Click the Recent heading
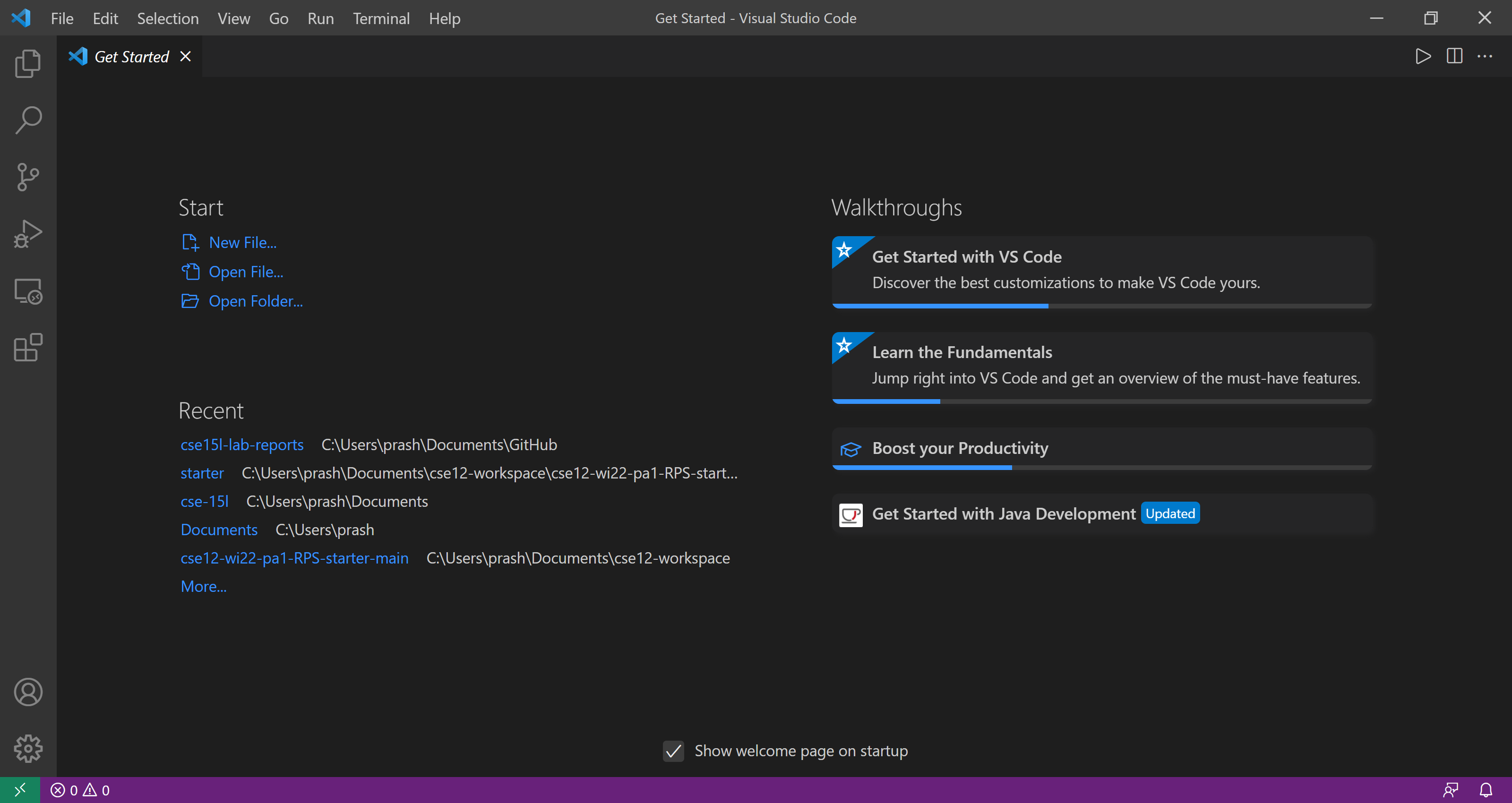The image size is (1512, 803). click(211, 410)
